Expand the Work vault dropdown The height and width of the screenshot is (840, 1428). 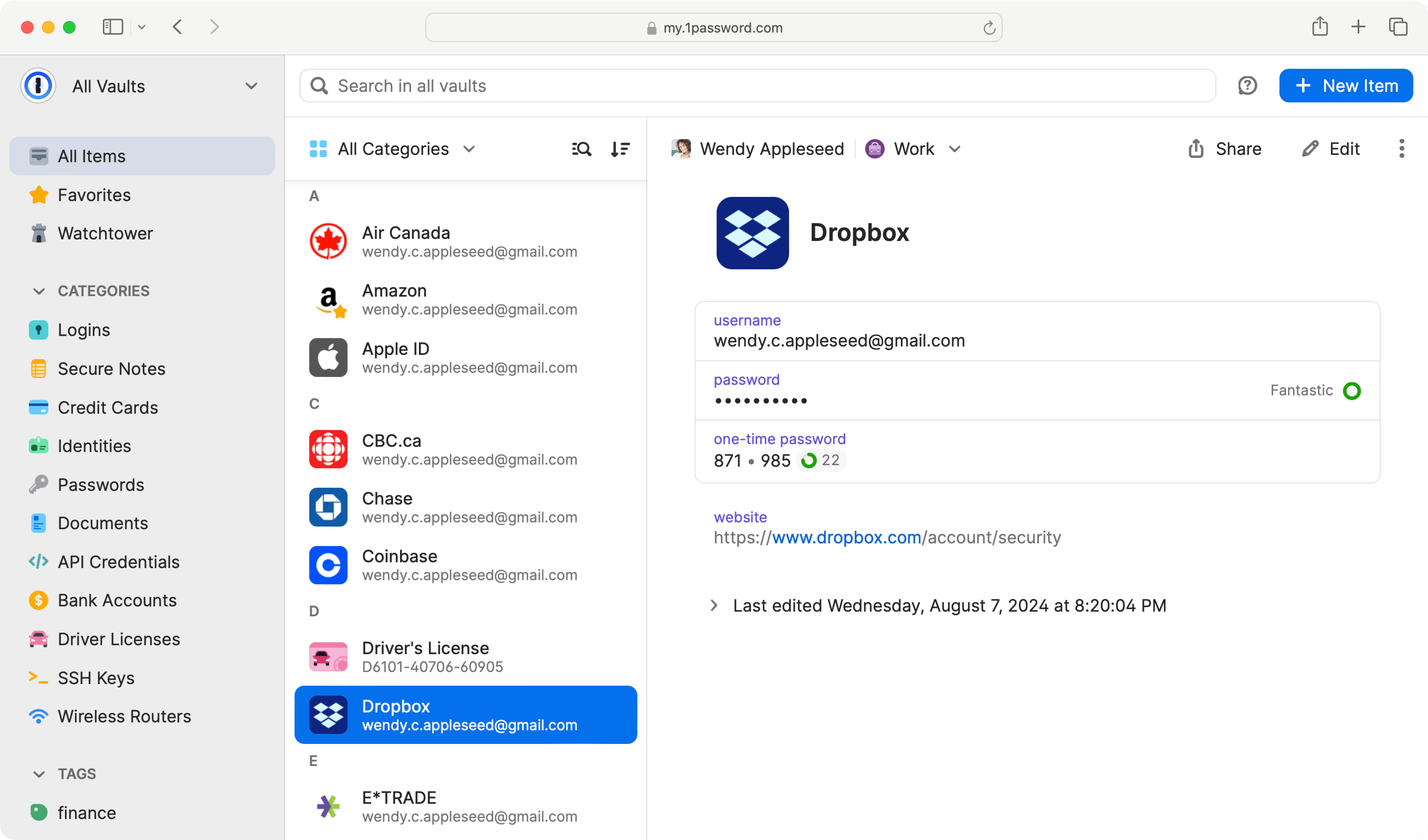click(955, 149)
